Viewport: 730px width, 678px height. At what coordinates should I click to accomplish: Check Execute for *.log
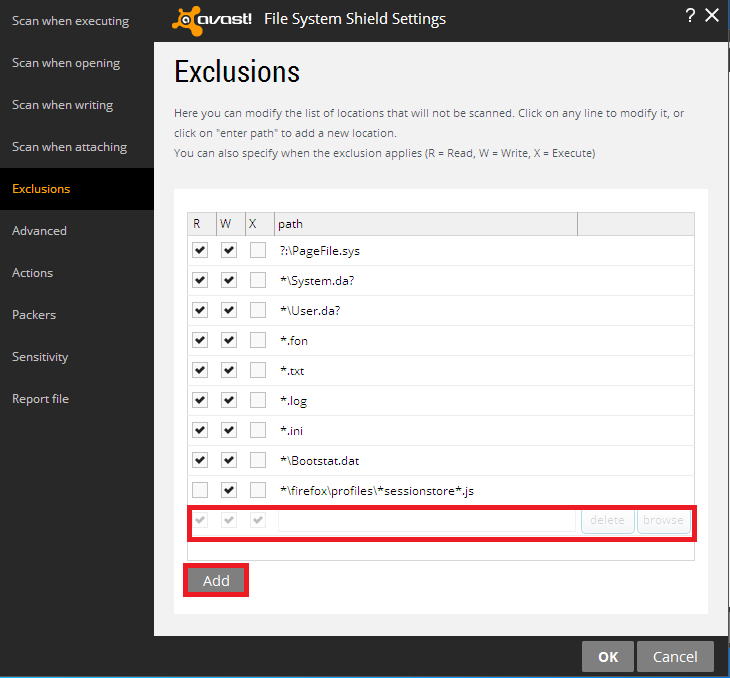point(258,400)
